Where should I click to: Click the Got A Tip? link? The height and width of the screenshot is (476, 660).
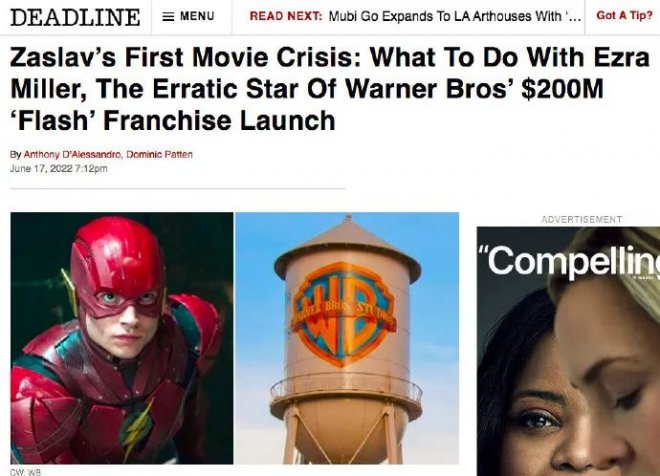tap(624, 16)
